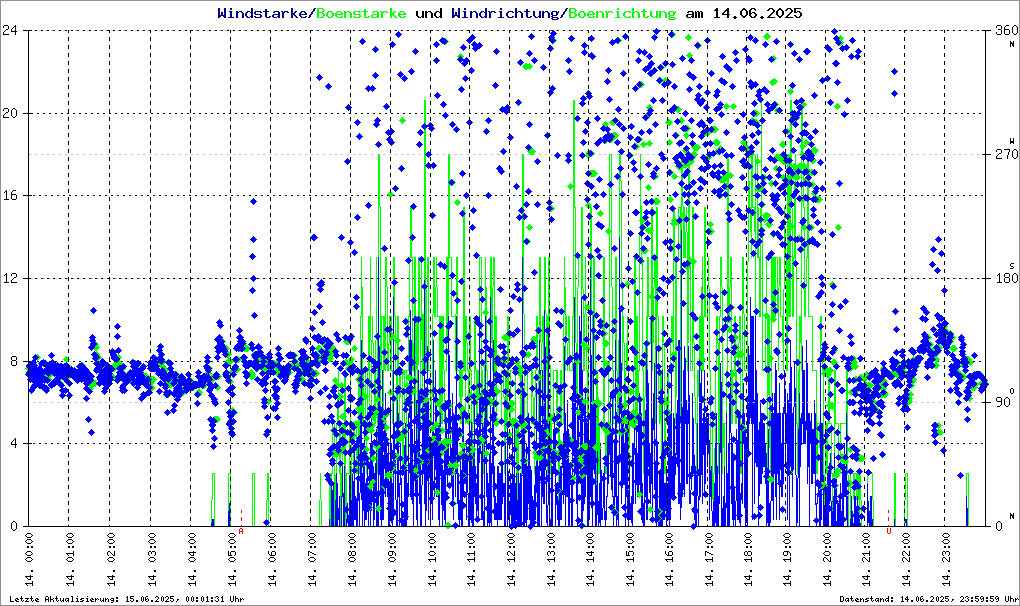This screenshot has width=1020, height=606.
Task: Click the 'Letzte Aktualisierung' timestamp text
Action: (x=126, y=599)
